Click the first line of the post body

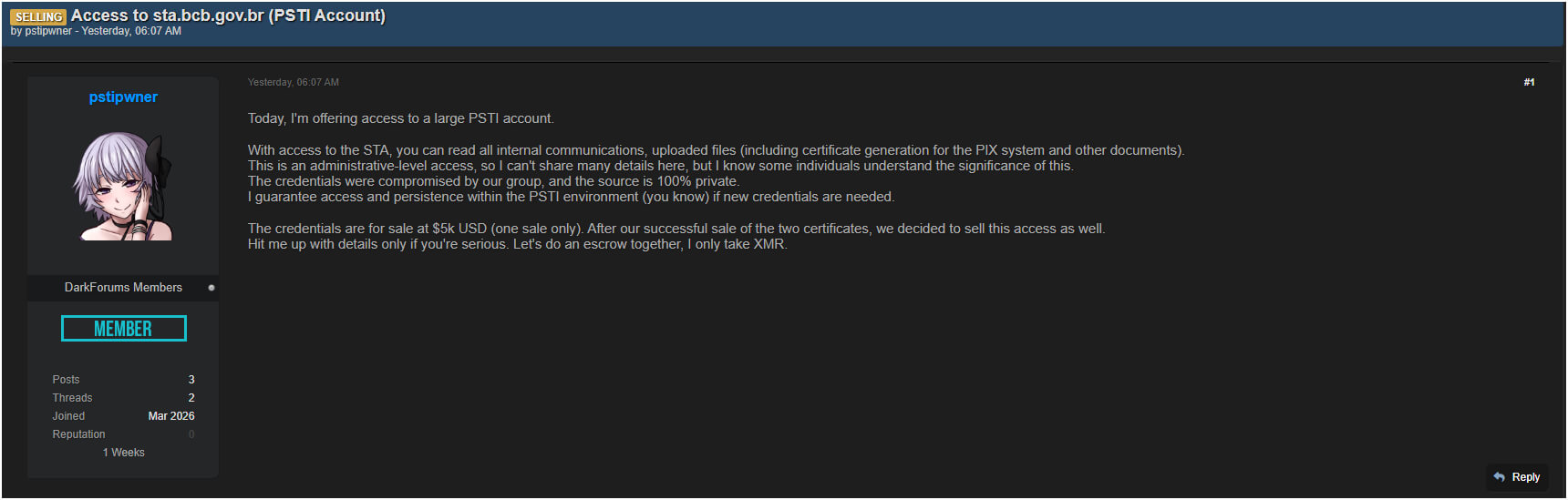tap(400, 118)
